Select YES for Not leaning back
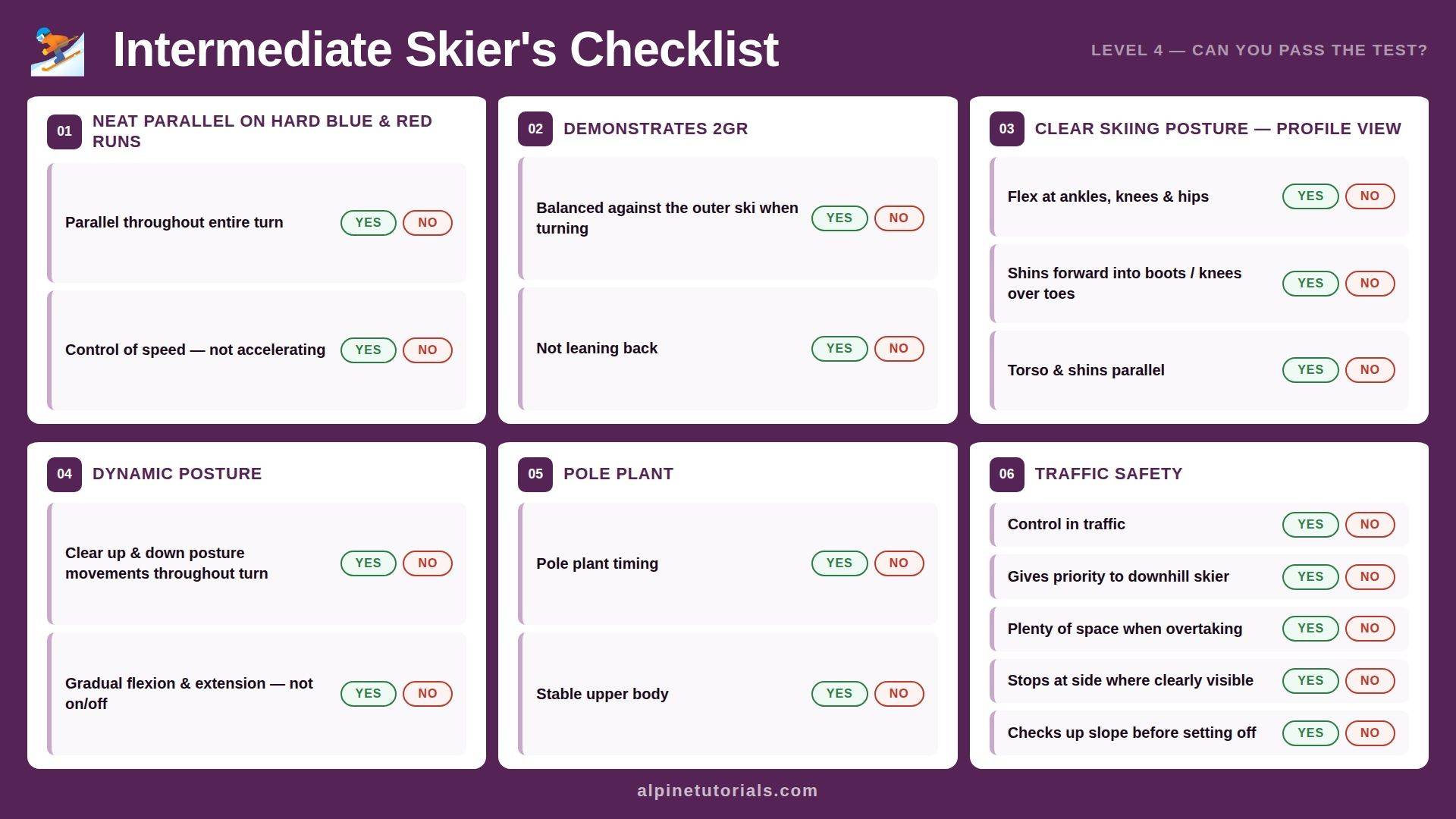 pyautogui.click(x=839, y=349)
